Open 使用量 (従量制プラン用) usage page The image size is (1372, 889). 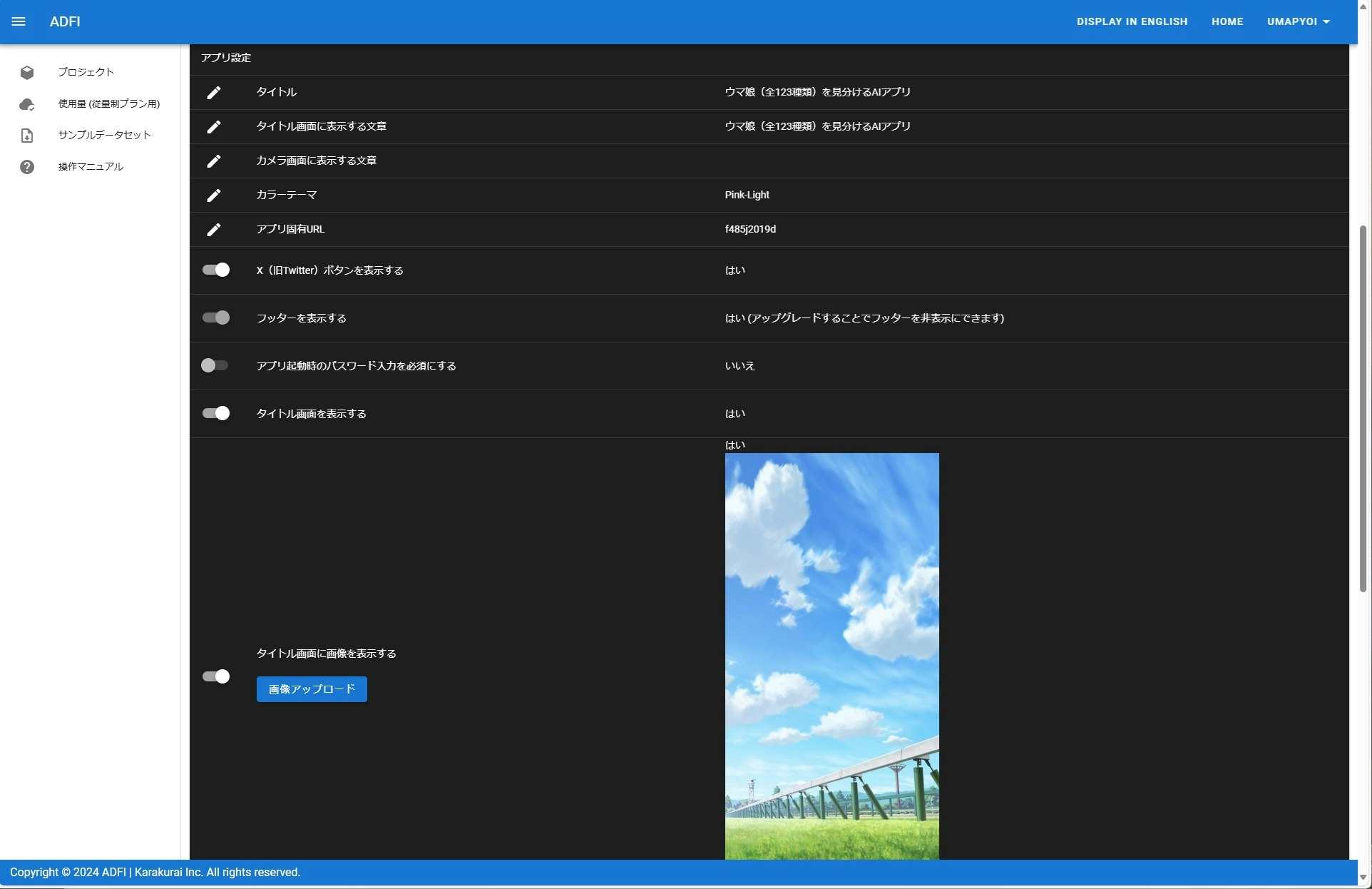tap(26, 103)
